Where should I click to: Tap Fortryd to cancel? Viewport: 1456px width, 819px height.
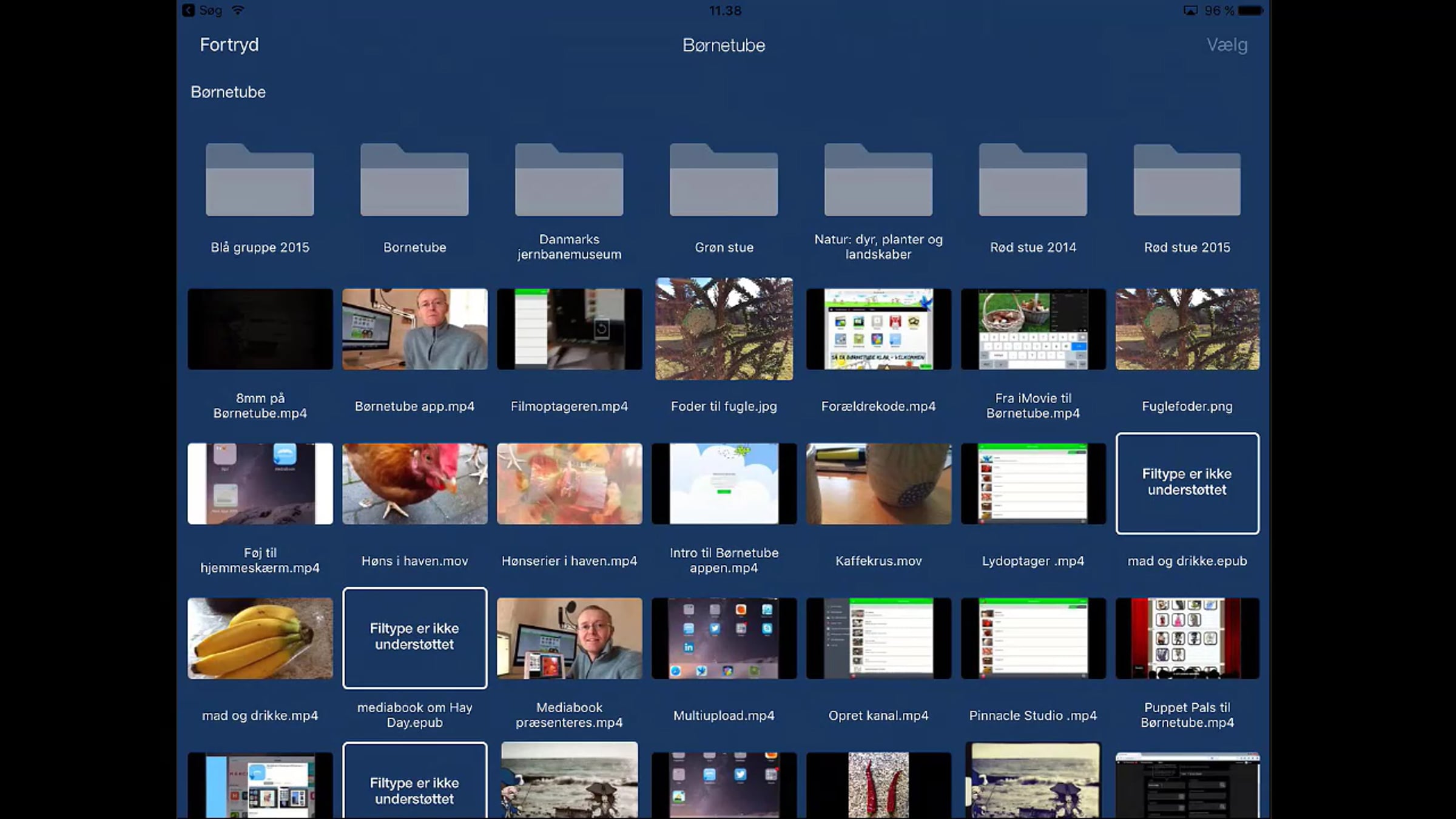pyautogui.click(x=229, y=45)
